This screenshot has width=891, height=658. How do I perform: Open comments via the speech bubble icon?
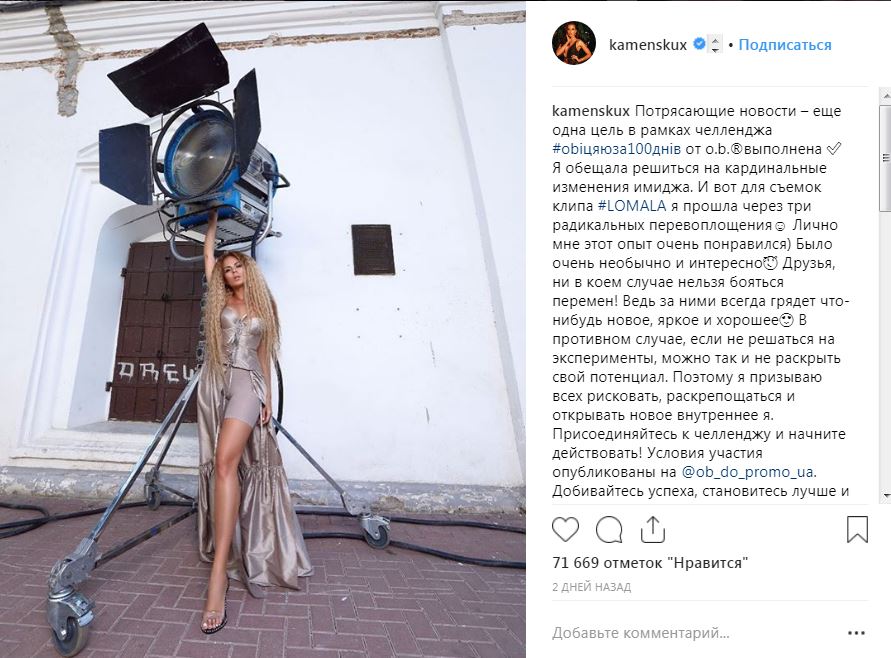click(609, 530)
